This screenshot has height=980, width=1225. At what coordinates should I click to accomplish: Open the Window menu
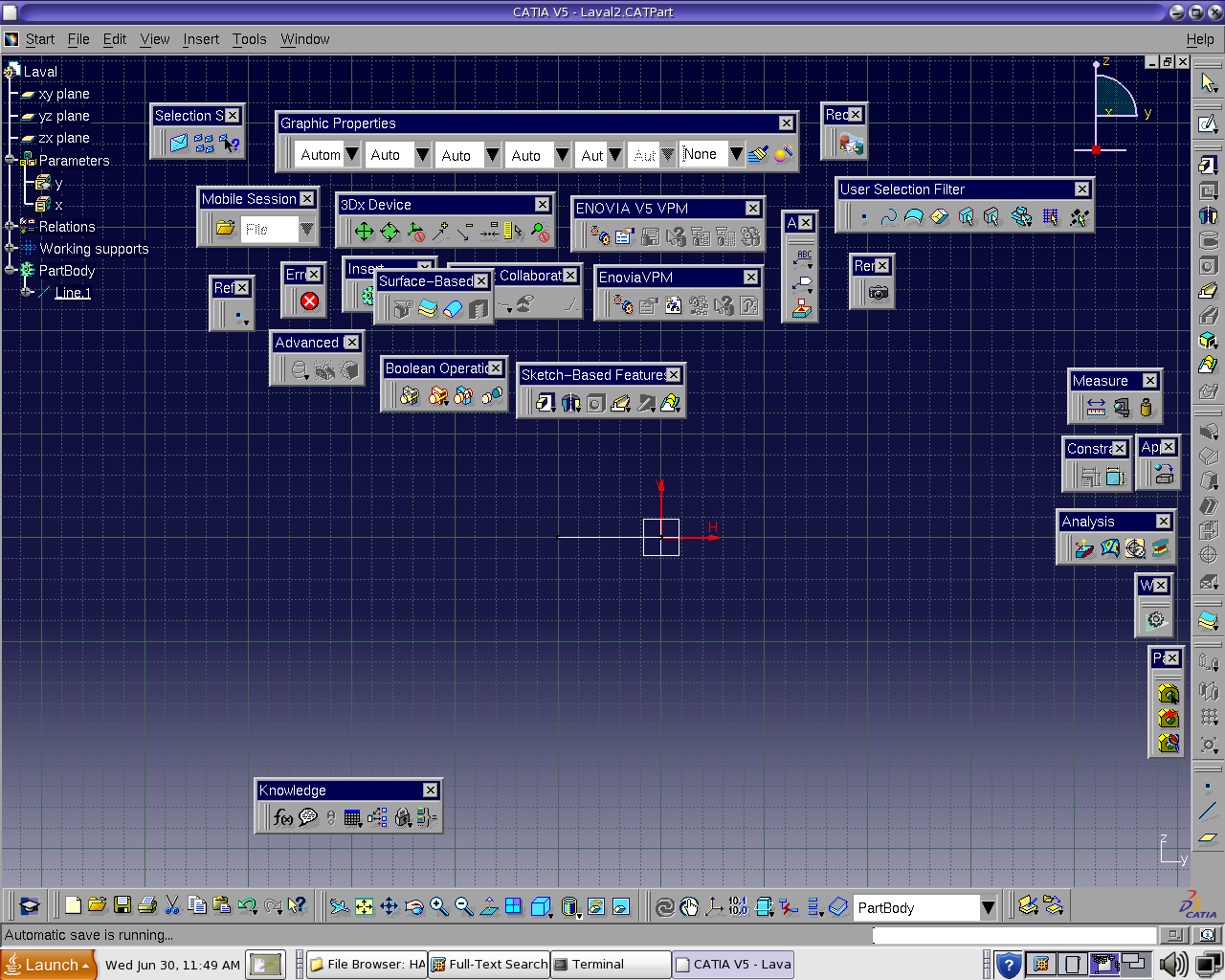click(x=305, y=39)
